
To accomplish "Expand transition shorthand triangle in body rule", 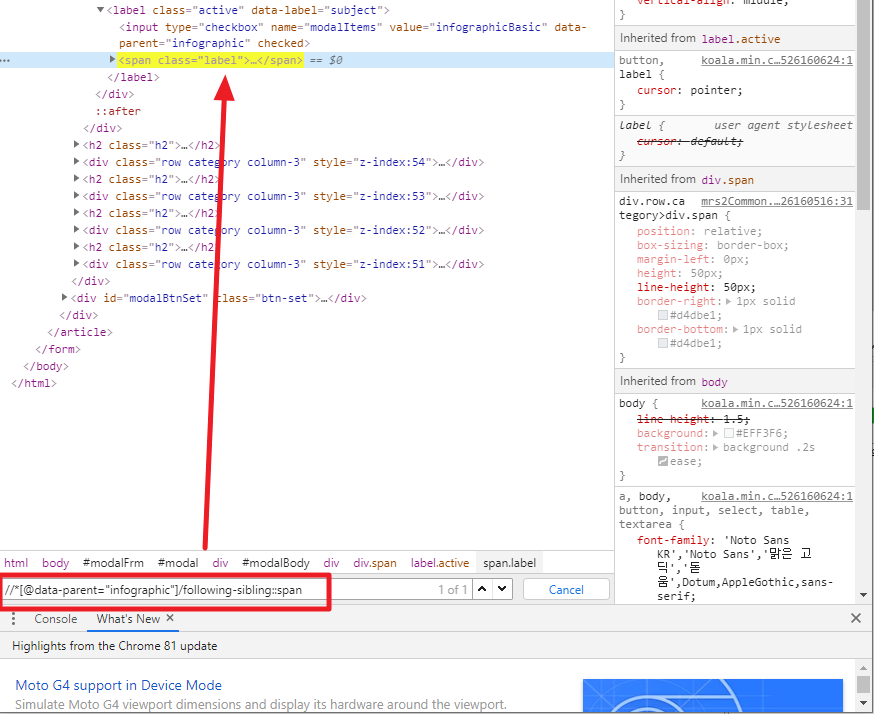I will click(716, 447).
